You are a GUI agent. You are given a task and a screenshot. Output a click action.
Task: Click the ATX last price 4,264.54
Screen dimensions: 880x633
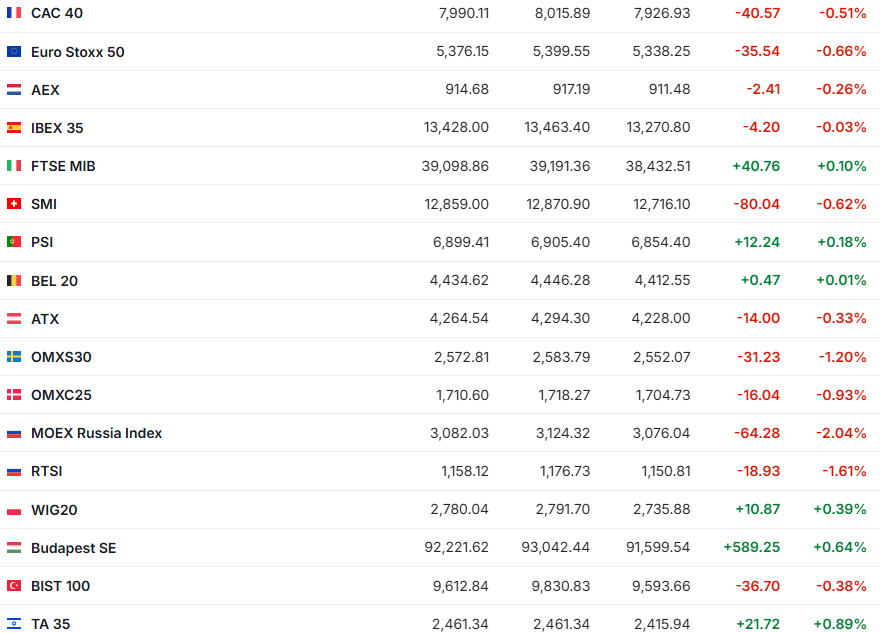pos(459,319)
